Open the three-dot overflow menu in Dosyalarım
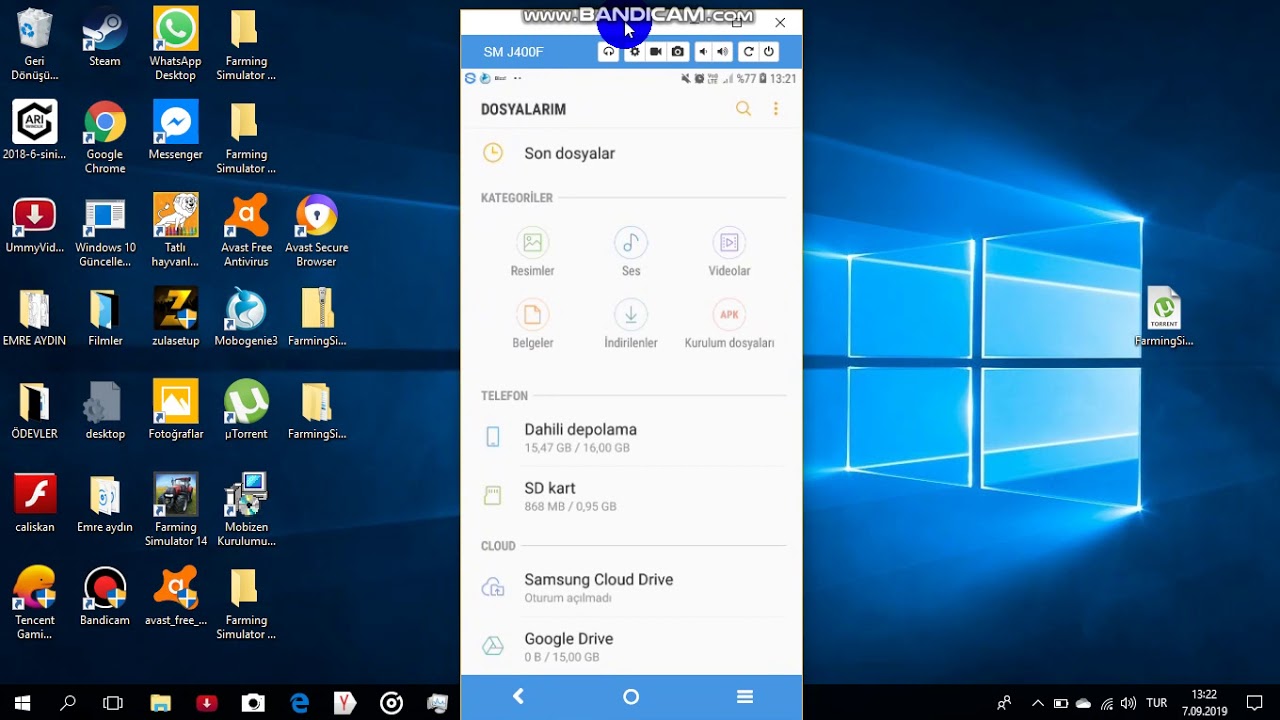 click(775, 109)
